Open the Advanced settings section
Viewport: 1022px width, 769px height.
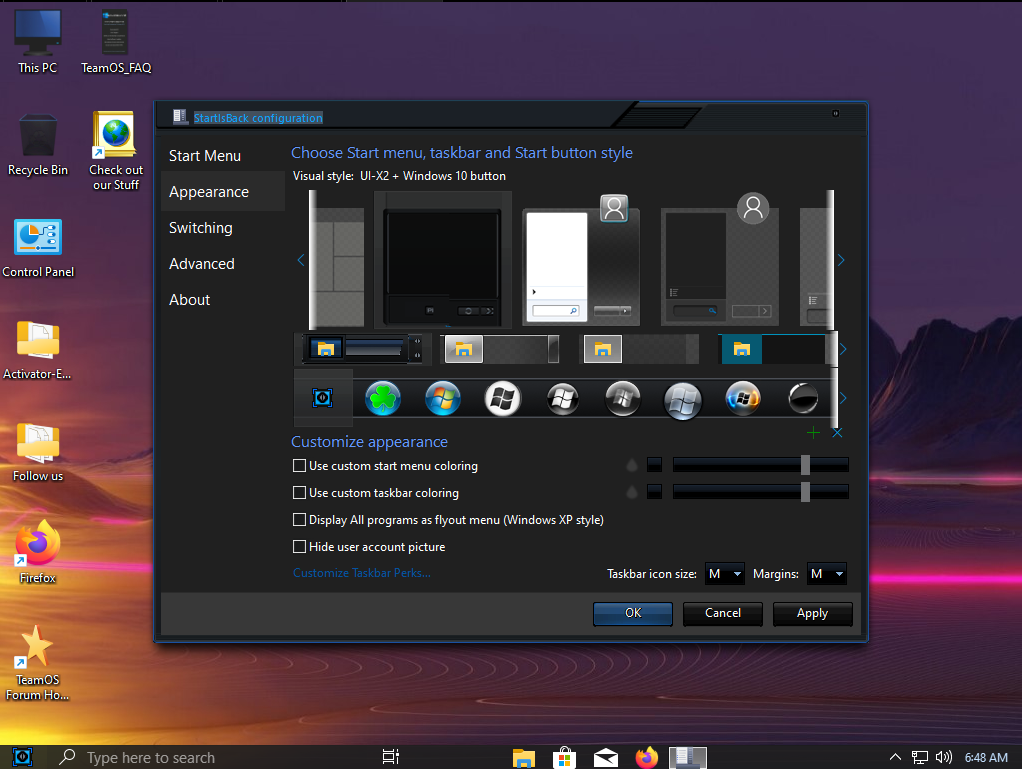click(x=202, y=264)
